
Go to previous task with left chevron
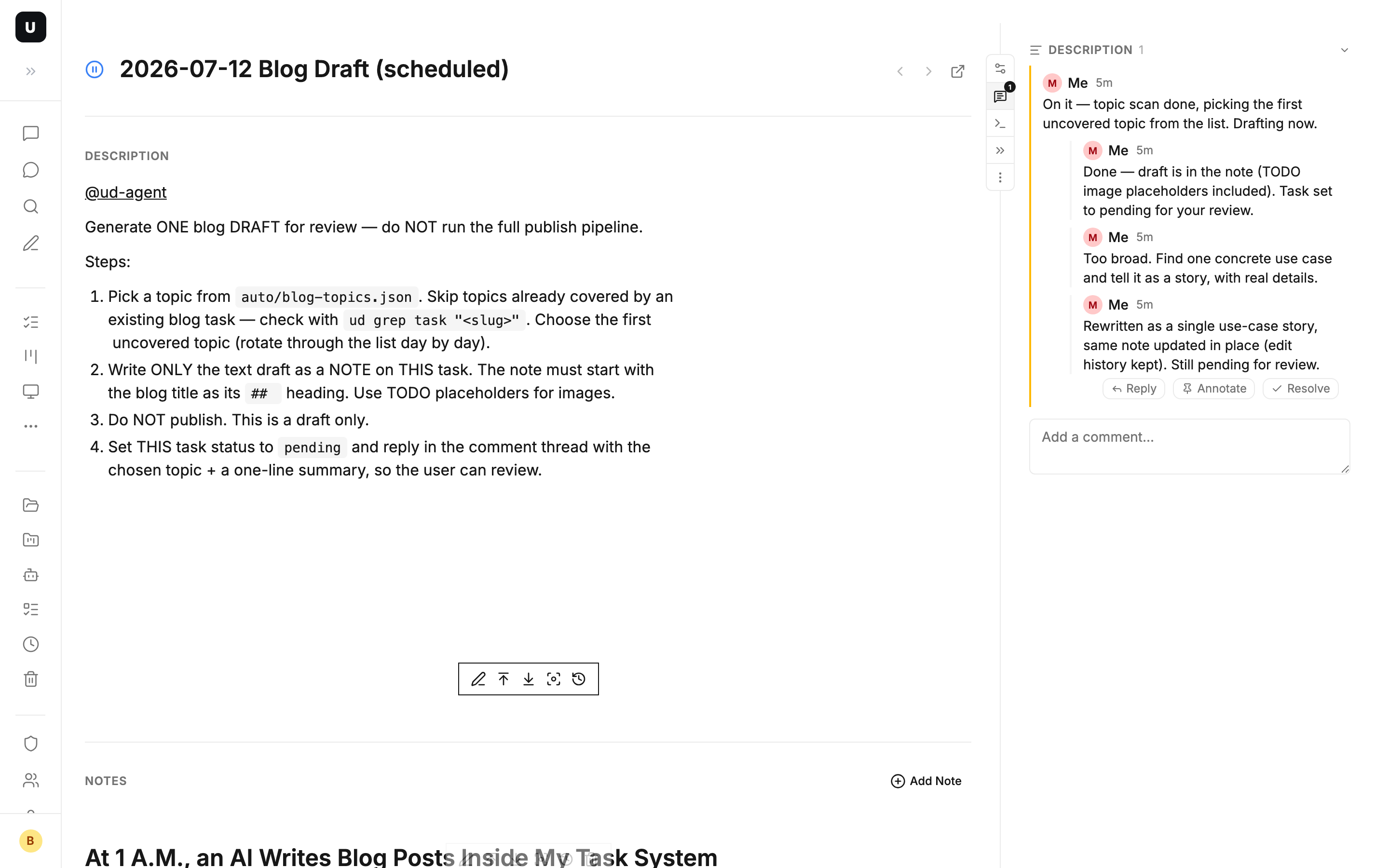900,71
